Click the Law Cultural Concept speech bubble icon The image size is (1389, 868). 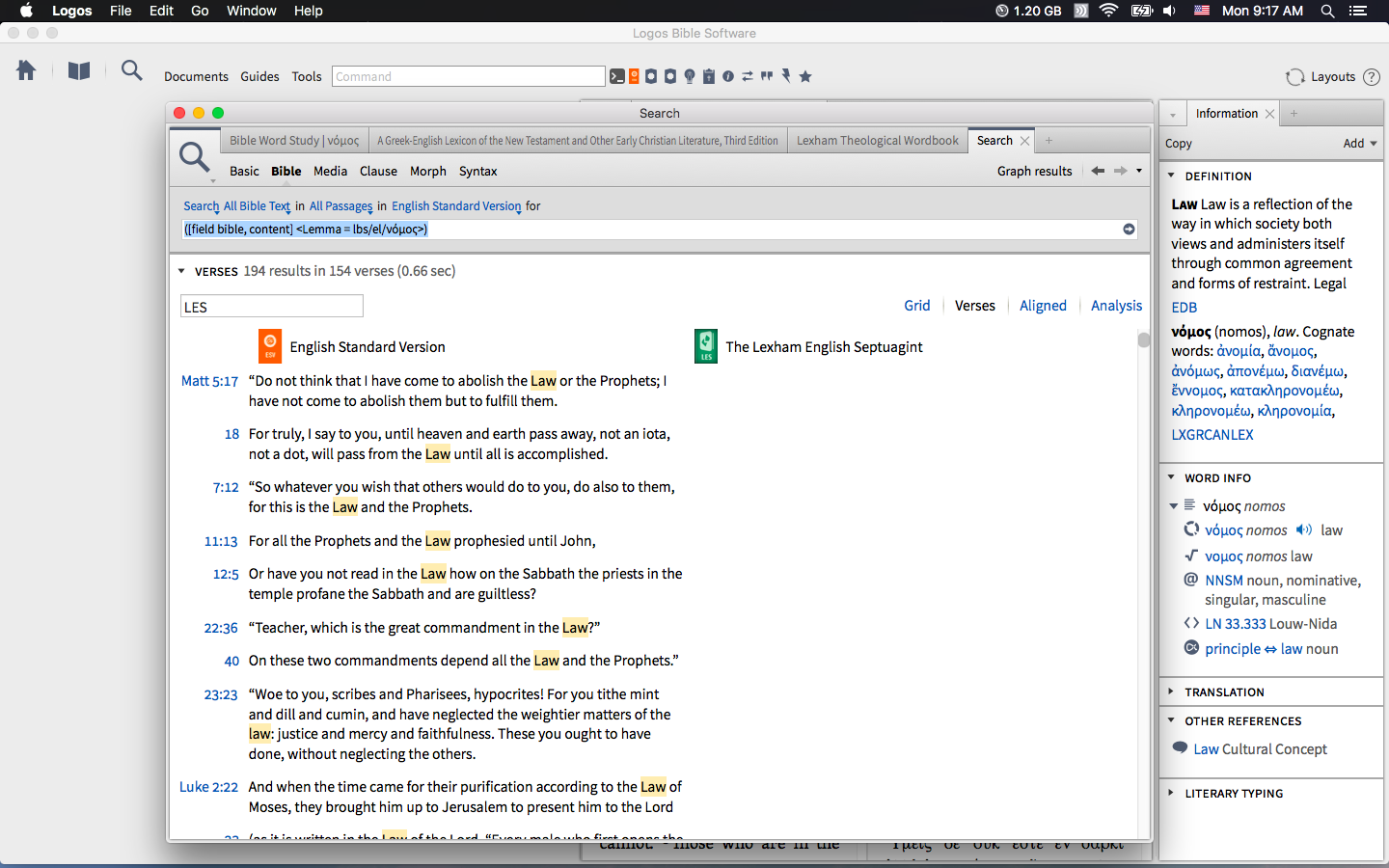tap(1180, 747)
